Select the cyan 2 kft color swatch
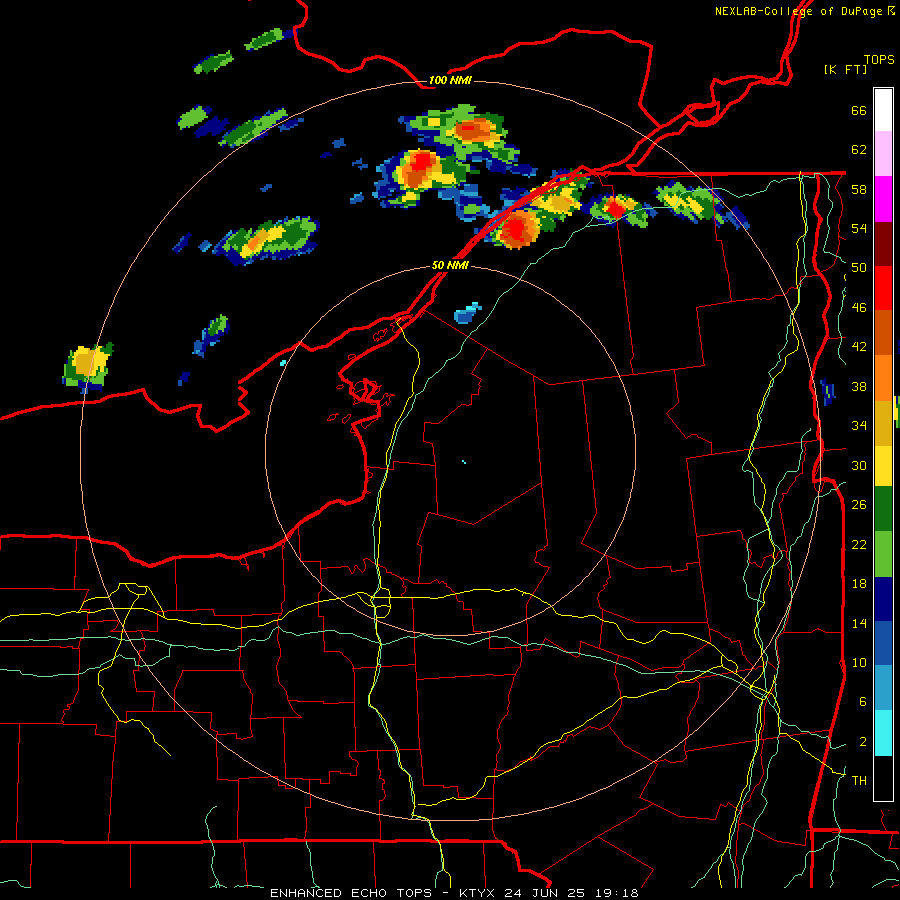 (883, 733)
